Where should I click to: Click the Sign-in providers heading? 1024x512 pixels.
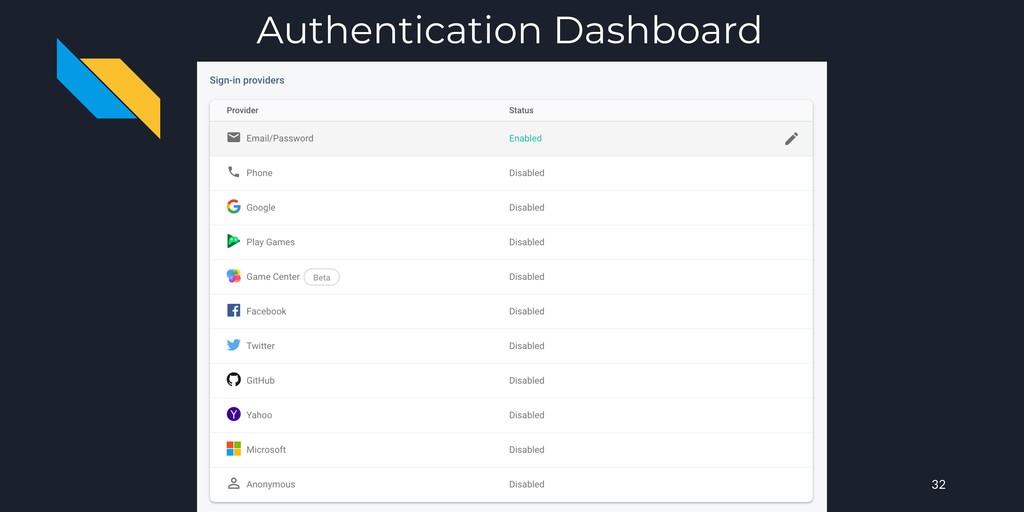247,80
